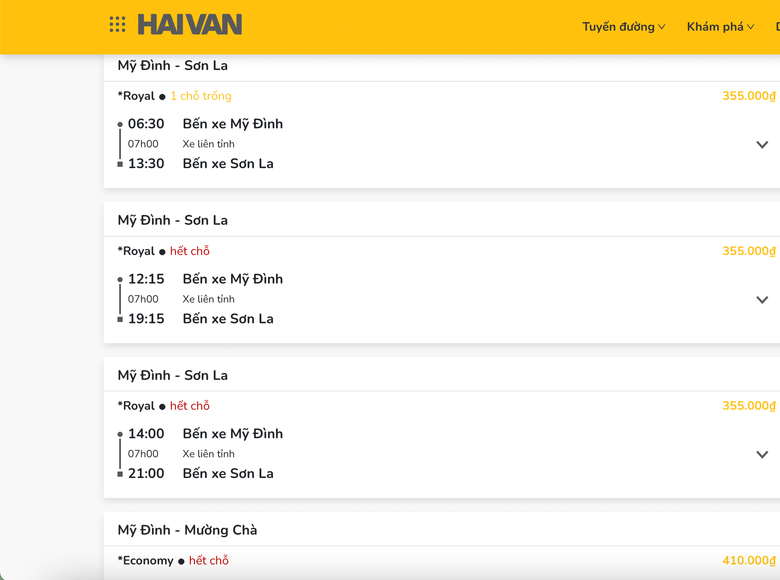Click the 12:15 Bến xe Mỹ Đình departure
The height and width of the screenshot is (580, 780).
tap(232, 279)
